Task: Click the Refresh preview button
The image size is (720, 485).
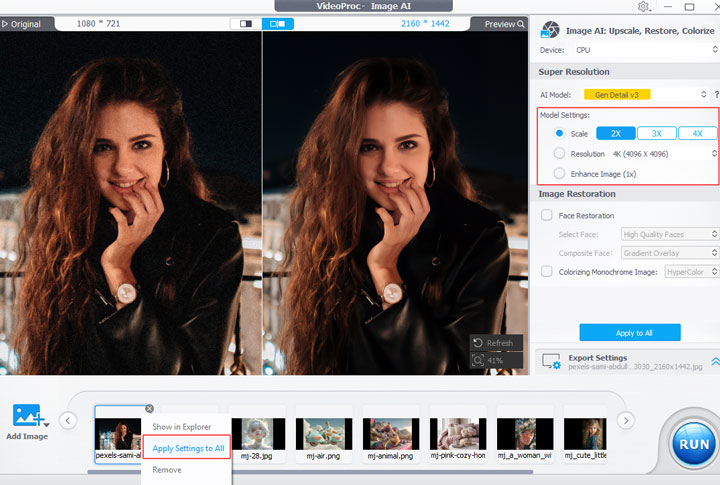Action: [494, 343]
